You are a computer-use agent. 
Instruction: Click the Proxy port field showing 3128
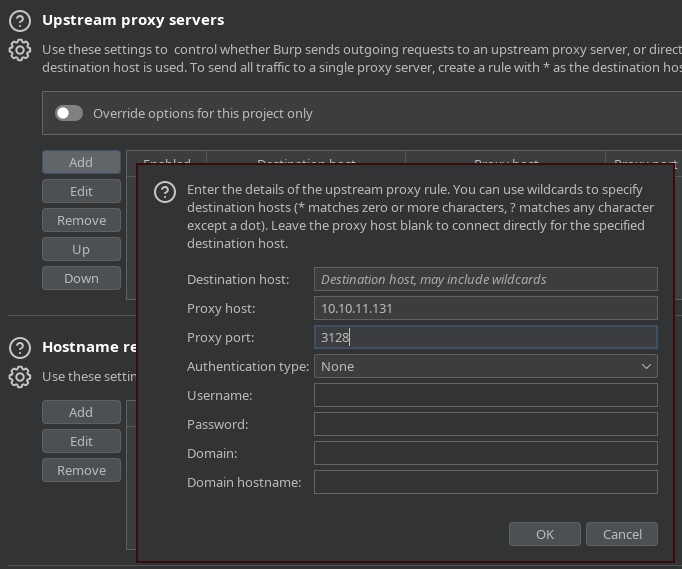click(485, 337)
